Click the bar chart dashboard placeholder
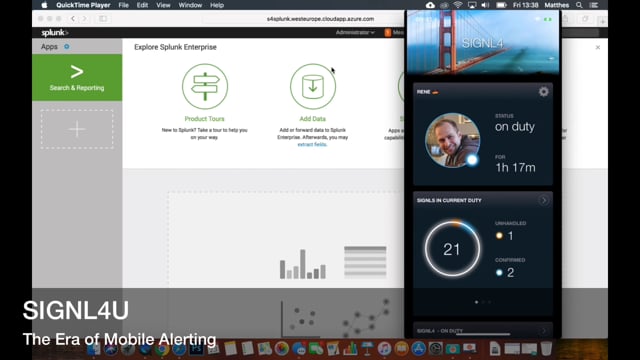 pyautogui.click(x=302, y=264)
